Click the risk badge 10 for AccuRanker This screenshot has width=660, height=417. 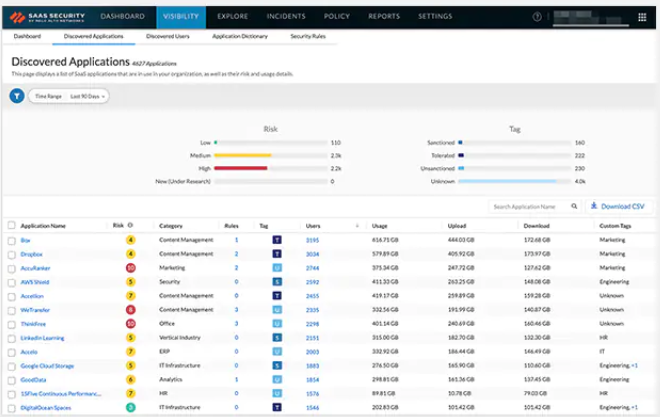tap(130, 268)
